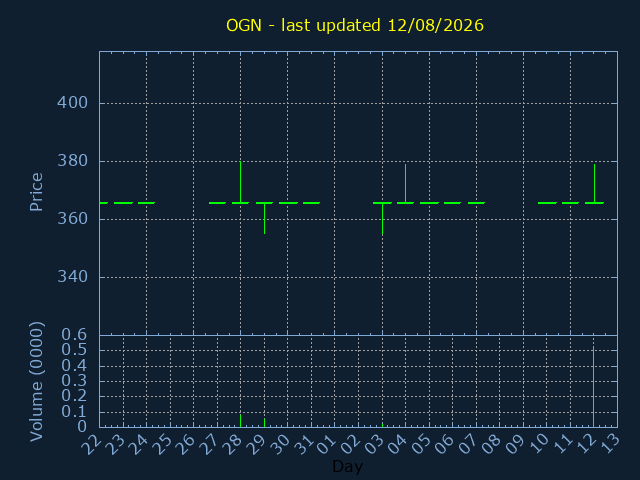640x480 pixels.
Task: Click the upward price wick on day 04
Action: [405, 183]
